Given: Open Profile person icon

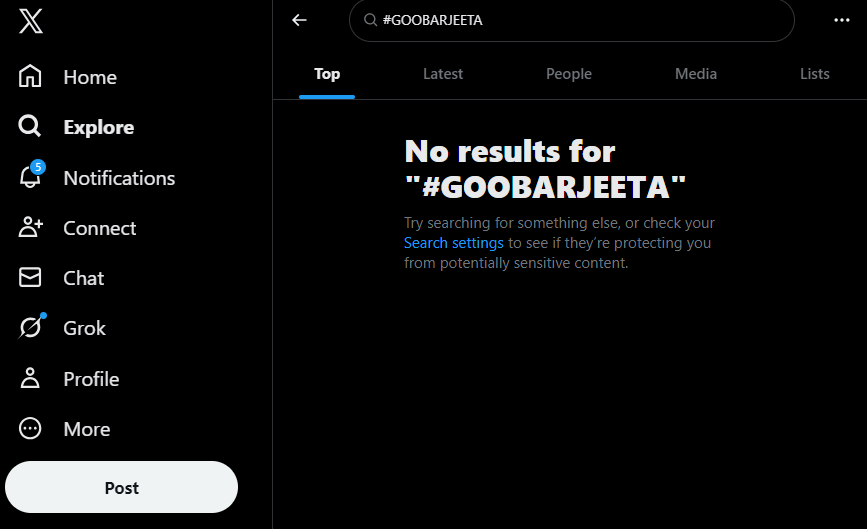Looking at the screenshot, I should click(31, 379).
